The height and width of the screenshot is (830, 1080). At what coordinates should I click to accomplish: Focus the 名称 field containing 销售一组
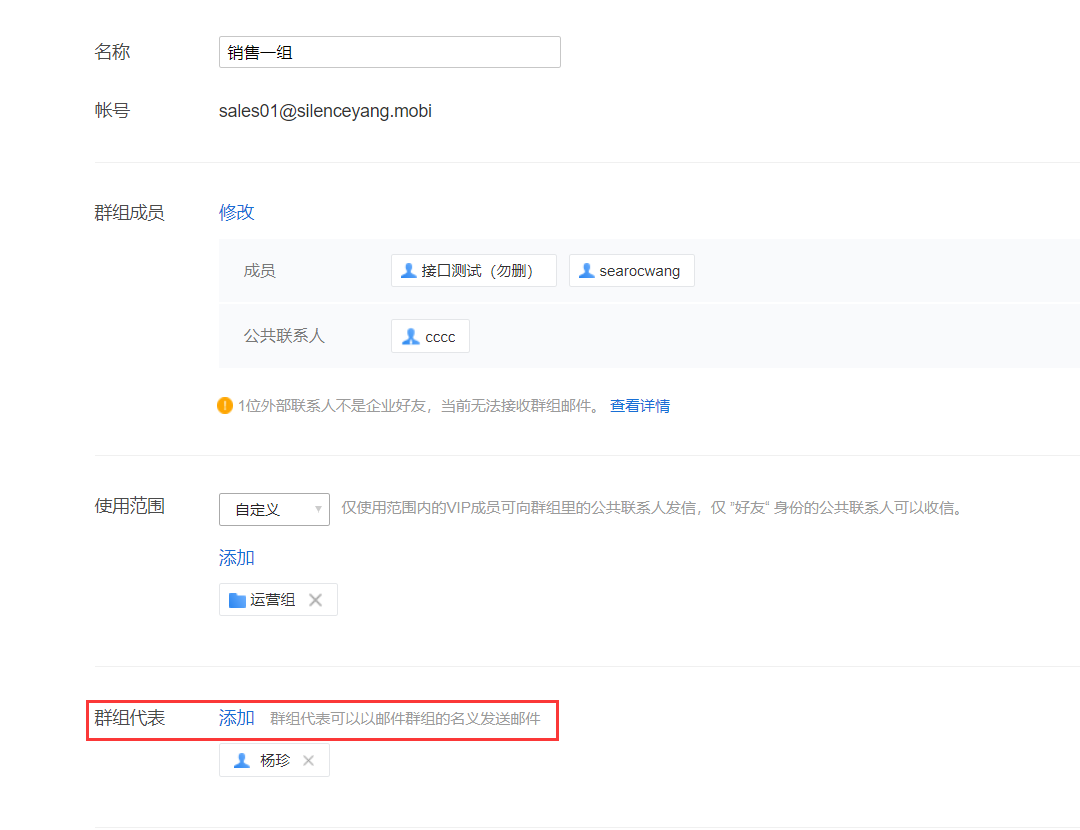point(389,52)
